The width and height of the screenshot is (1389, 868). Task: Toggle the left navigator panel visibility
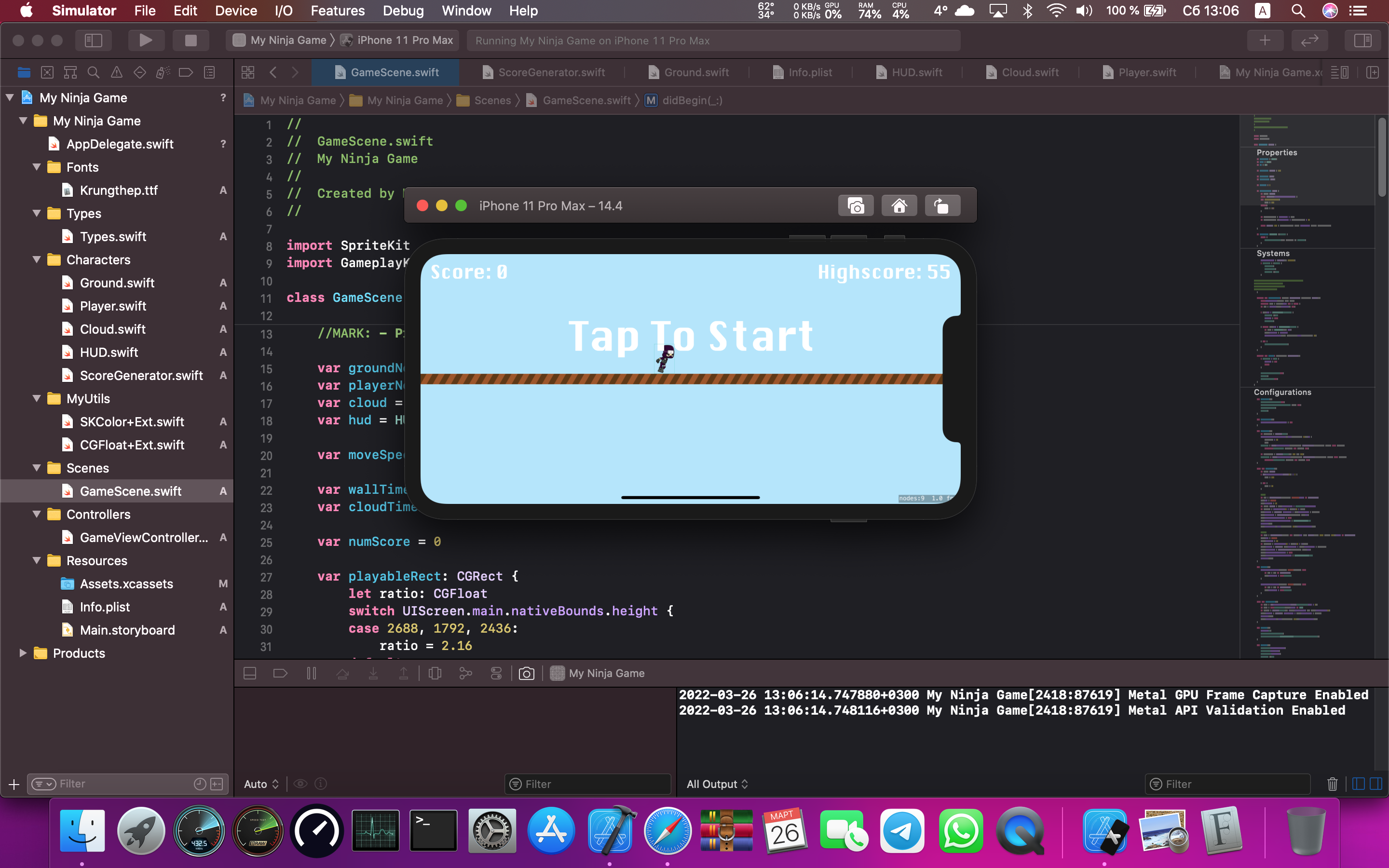point(93,40)
